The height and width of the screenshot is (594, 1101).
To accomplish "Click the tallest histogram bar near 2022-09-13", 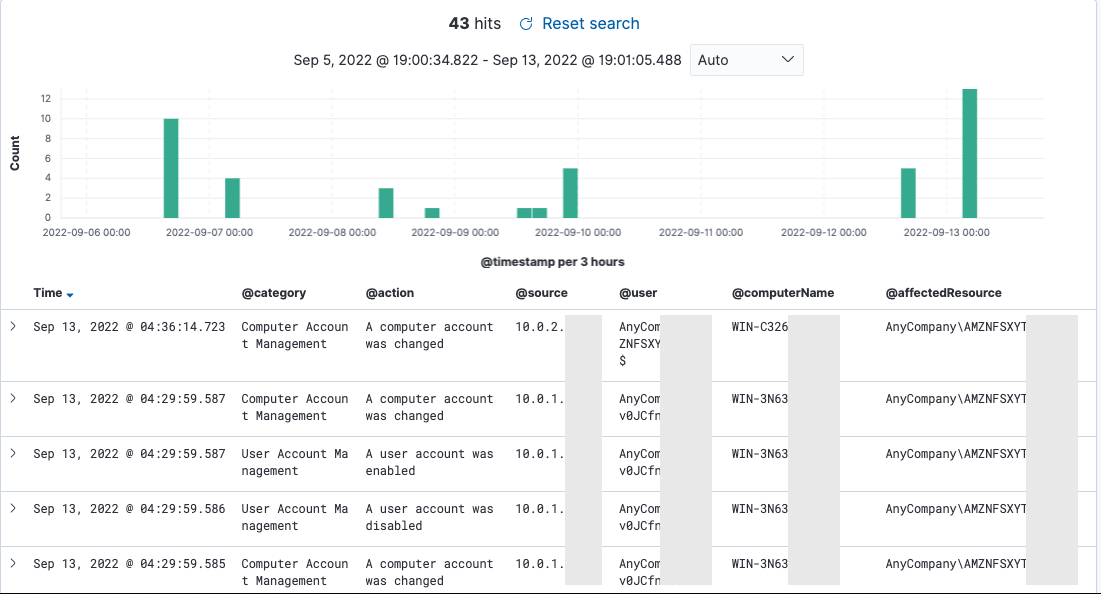I will click(970, 153).
